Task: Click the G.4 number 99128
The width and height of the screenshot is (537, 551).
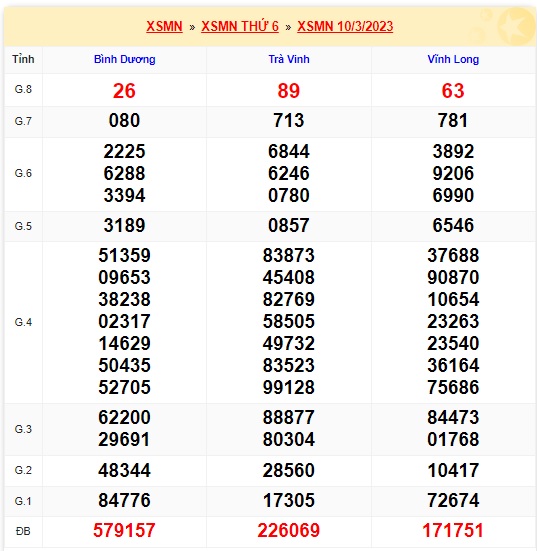Action: 289,388
